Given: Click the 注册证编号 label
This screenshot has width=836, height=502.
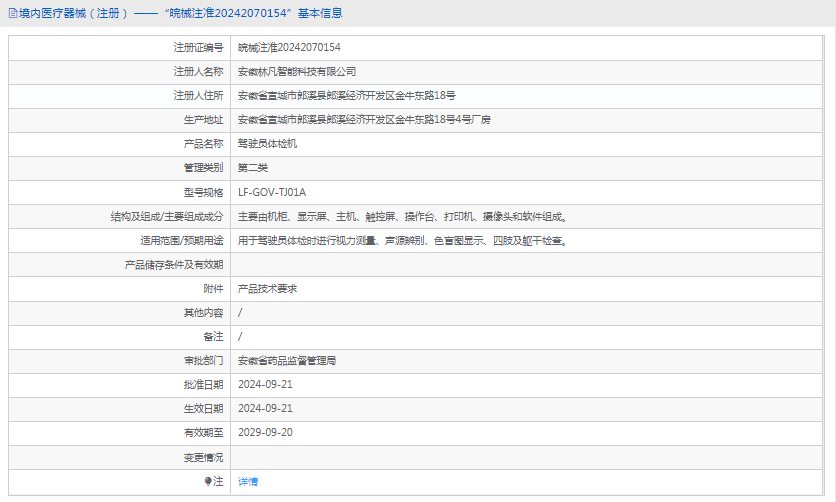Looking at the screenshot, I should point(198,47).
